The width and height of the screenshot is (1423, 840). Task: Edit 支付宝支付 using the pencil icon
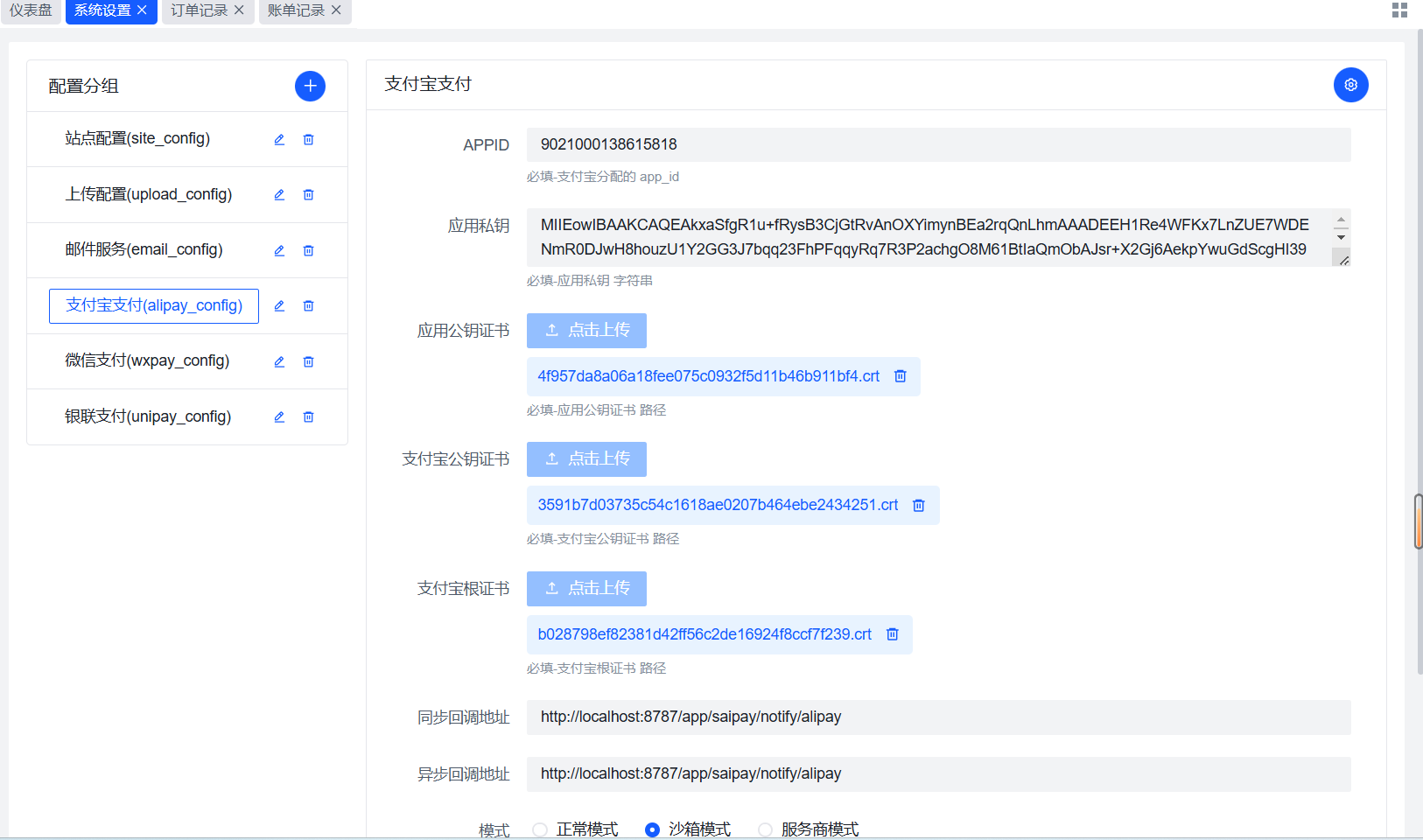(278, 305)
